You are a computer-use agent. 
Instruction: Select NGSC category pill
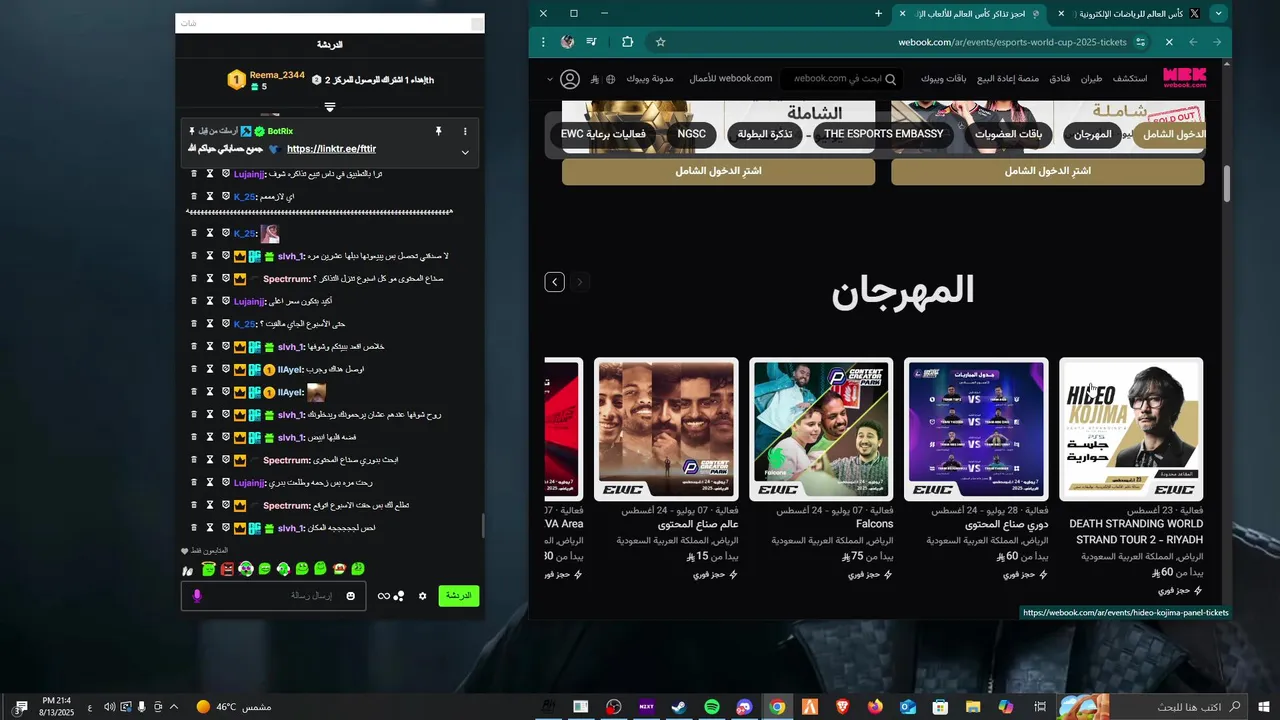(691, 134)
